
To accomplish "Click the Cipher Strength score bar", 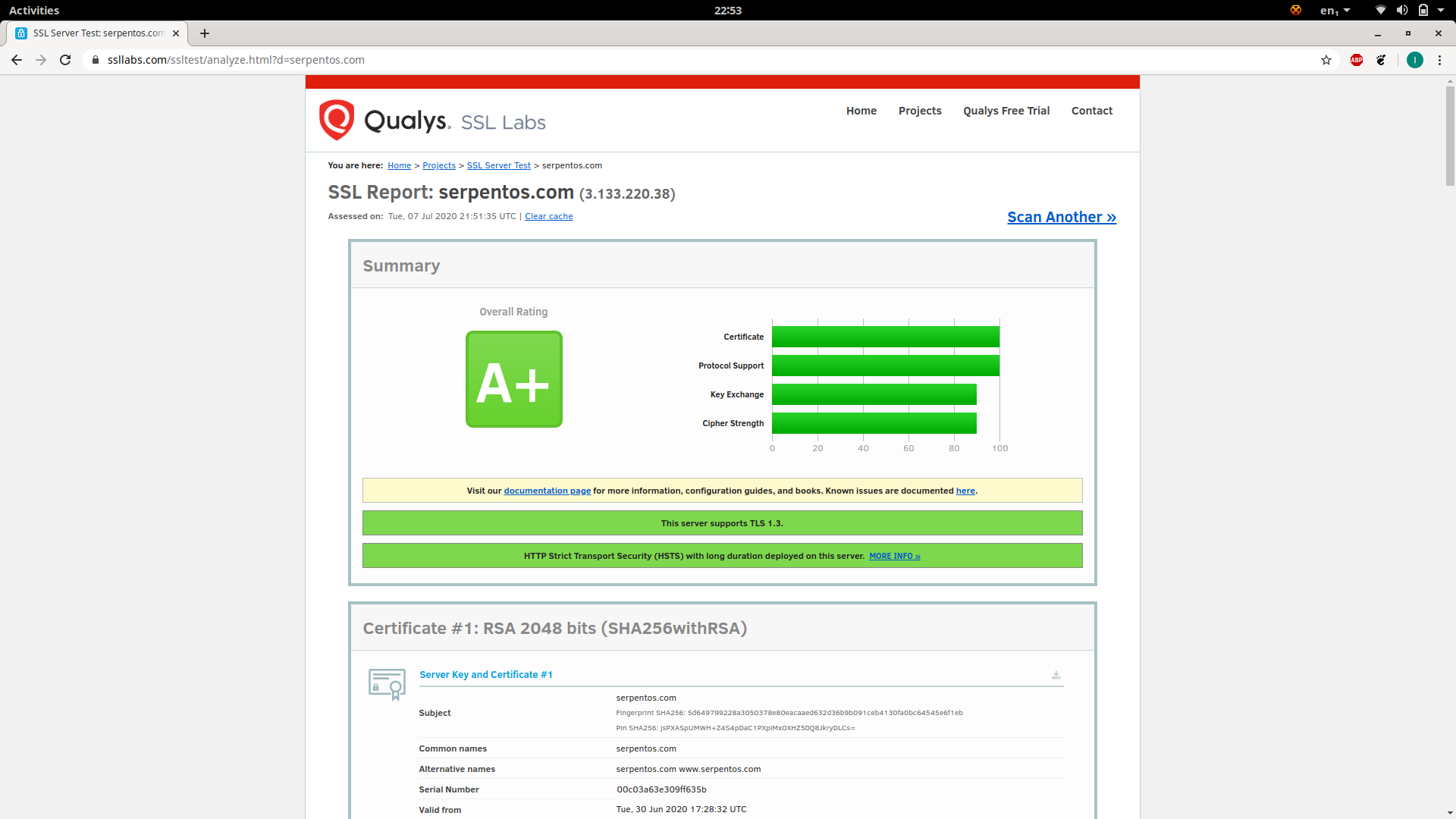I will pyautogui.click(x=874, y=423).
